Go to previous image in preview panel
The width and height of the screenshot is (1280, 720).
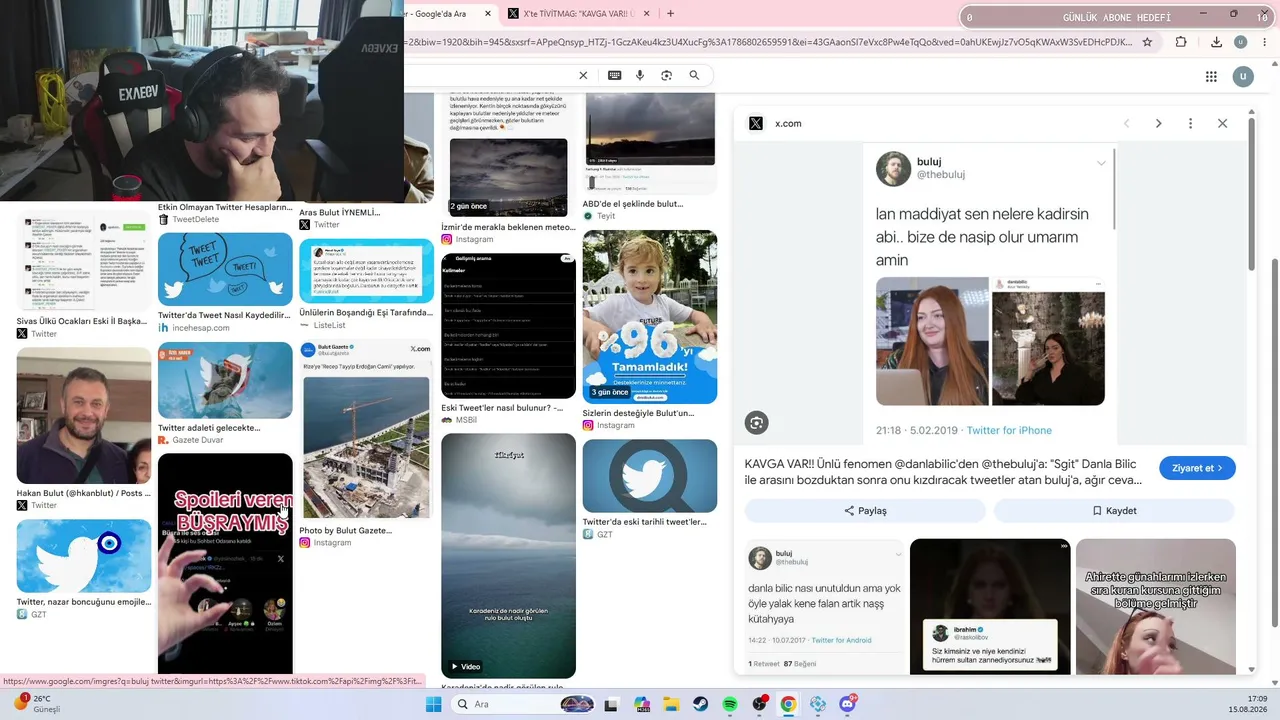coord(1126,123)
